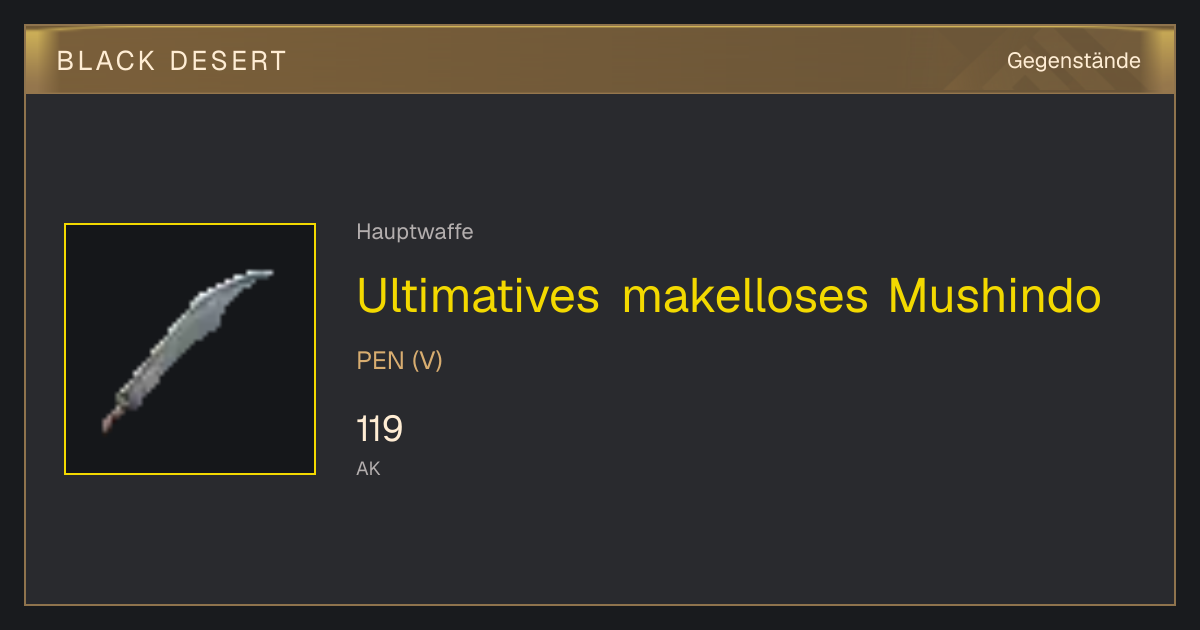Click the 119 attack value
This screenshot has height=630, width=1200.
(380, 430)
